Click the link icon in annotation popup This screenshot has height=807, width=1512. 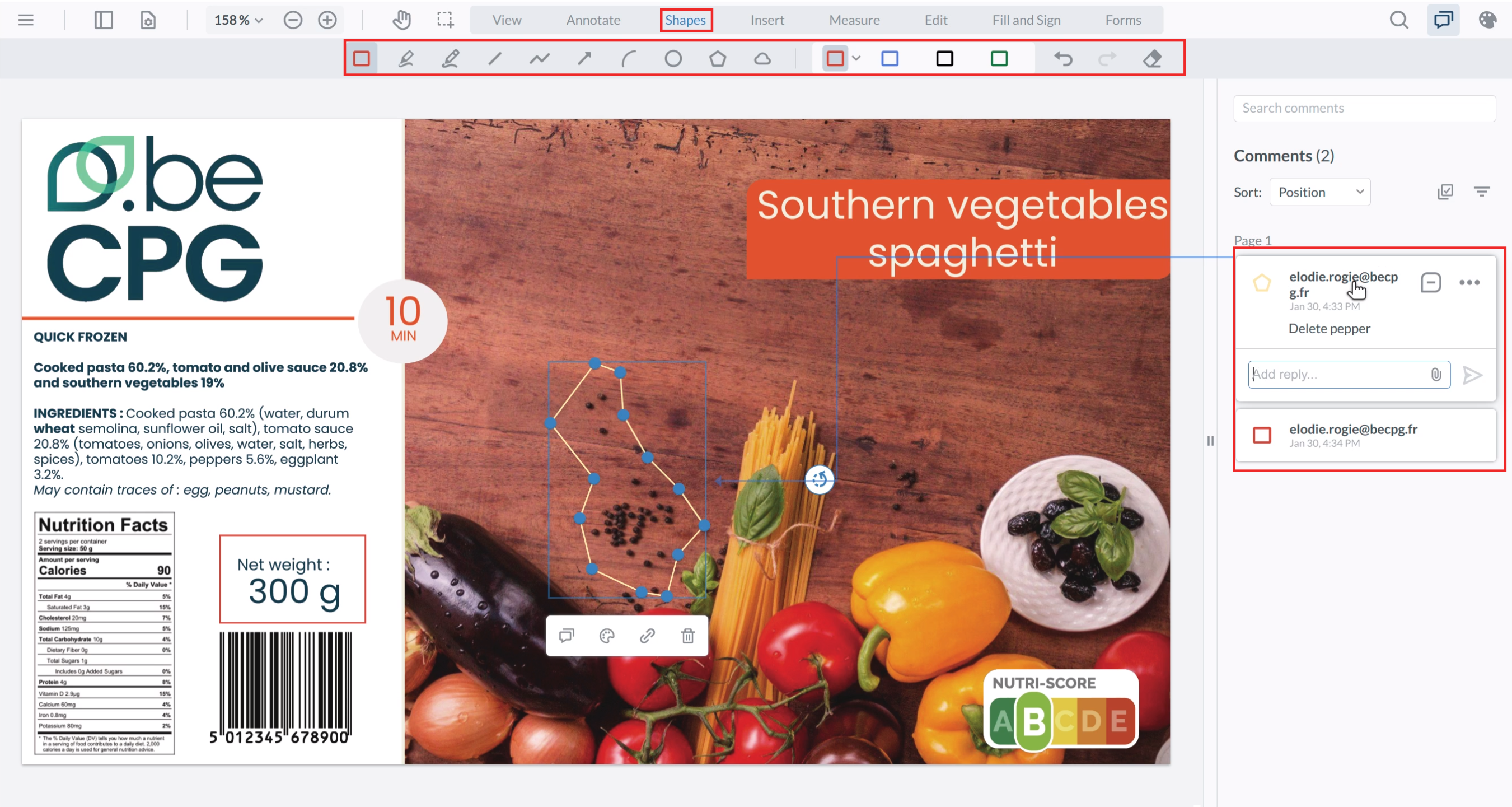click(x=648, y=636)
